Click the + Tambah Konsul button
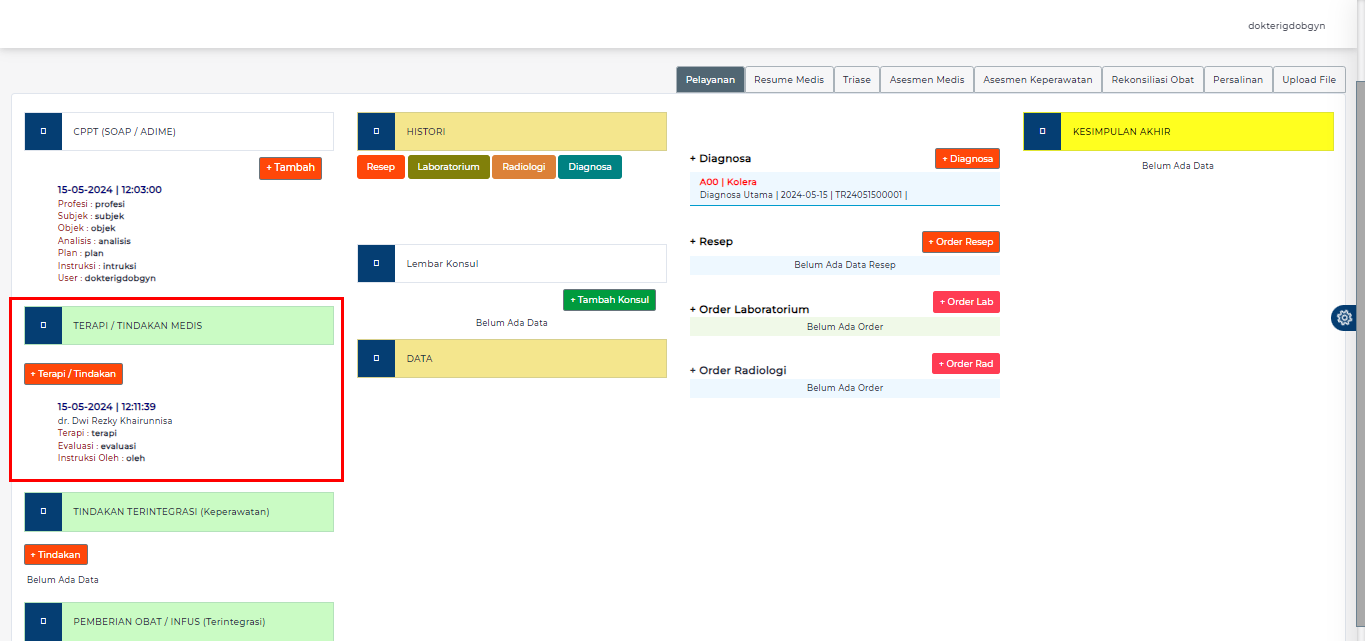 tap(609, 299)
